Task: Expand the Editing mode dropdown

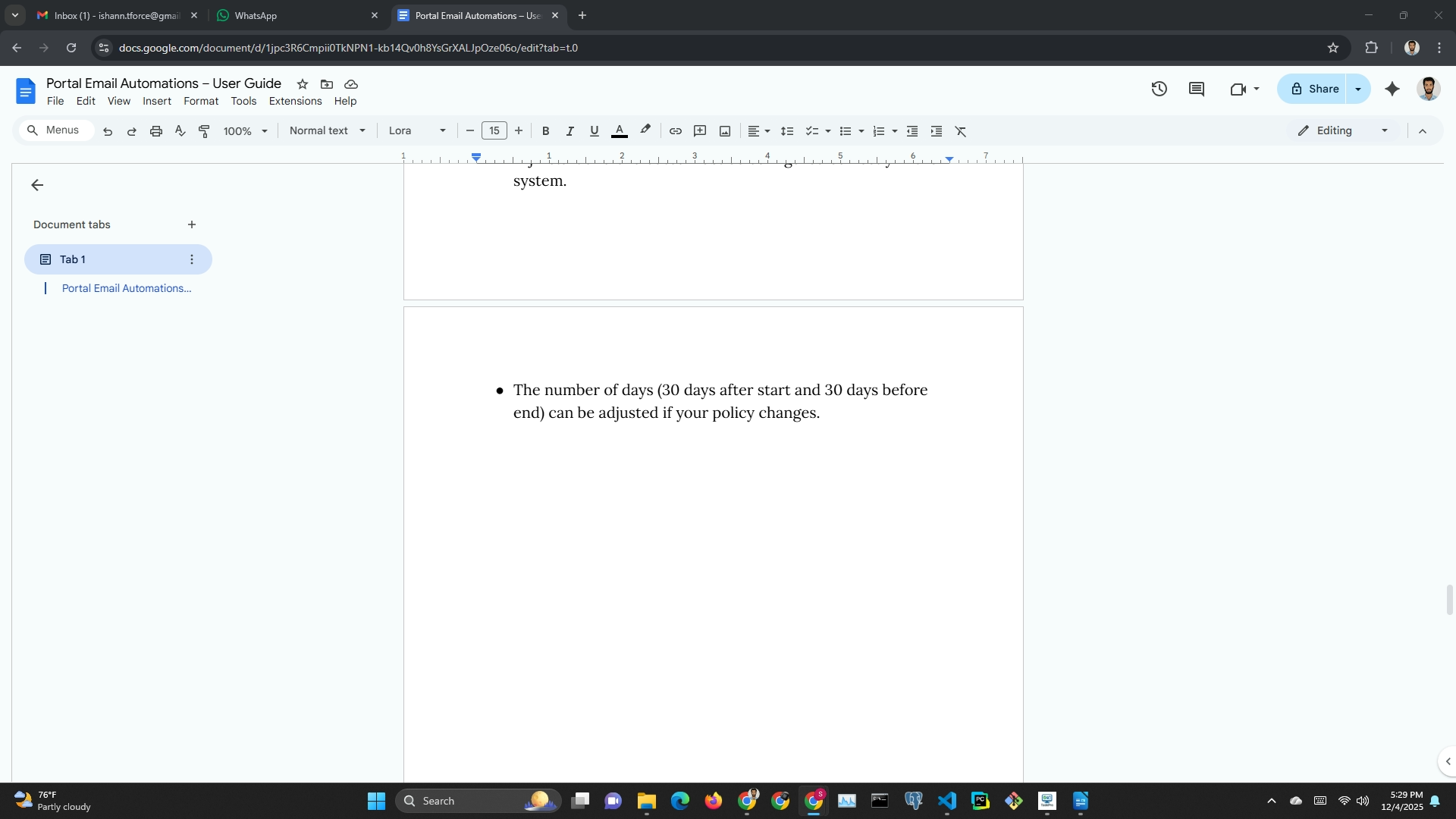Action: click(1343, 130)
